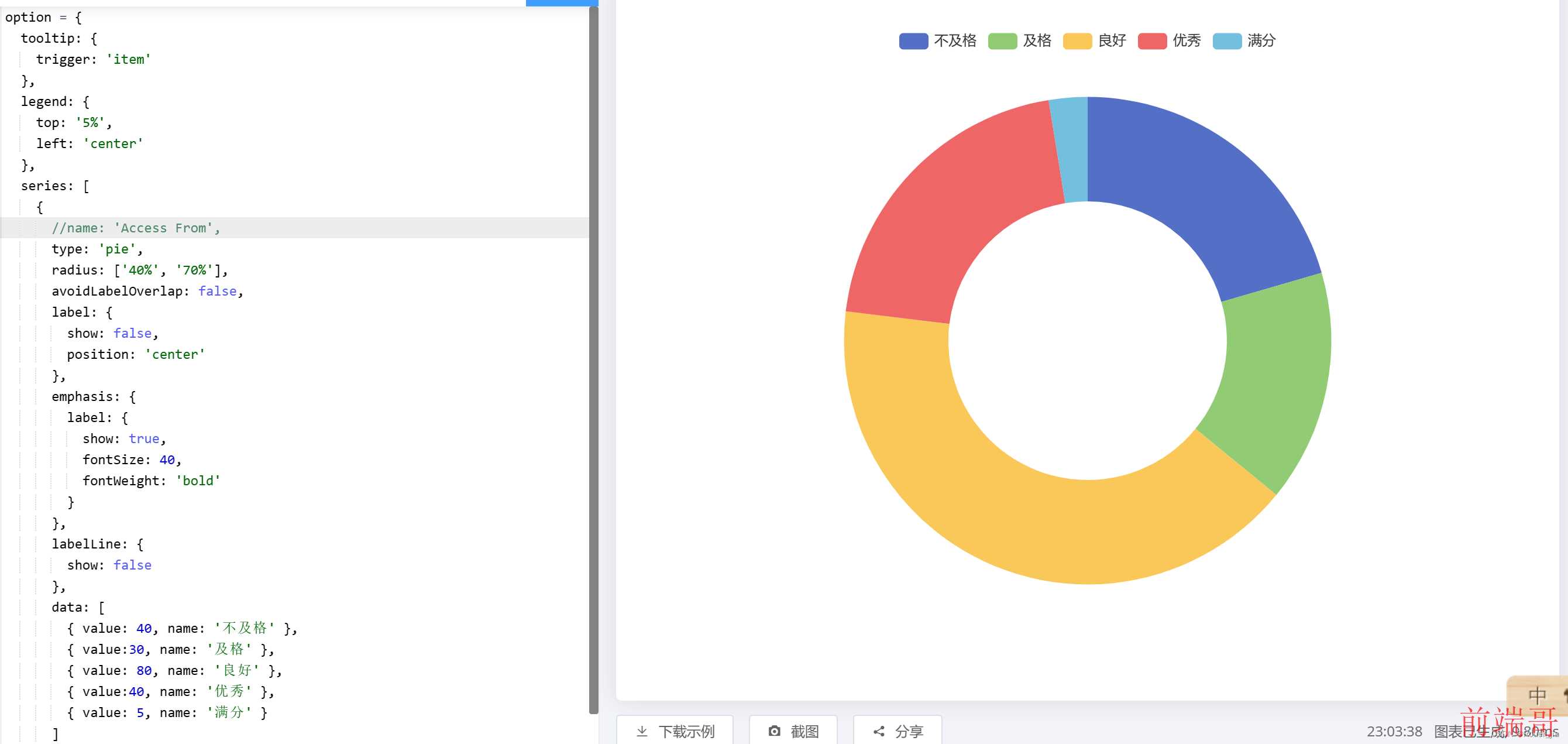Click the 截图 button label

tap(804, 731)
